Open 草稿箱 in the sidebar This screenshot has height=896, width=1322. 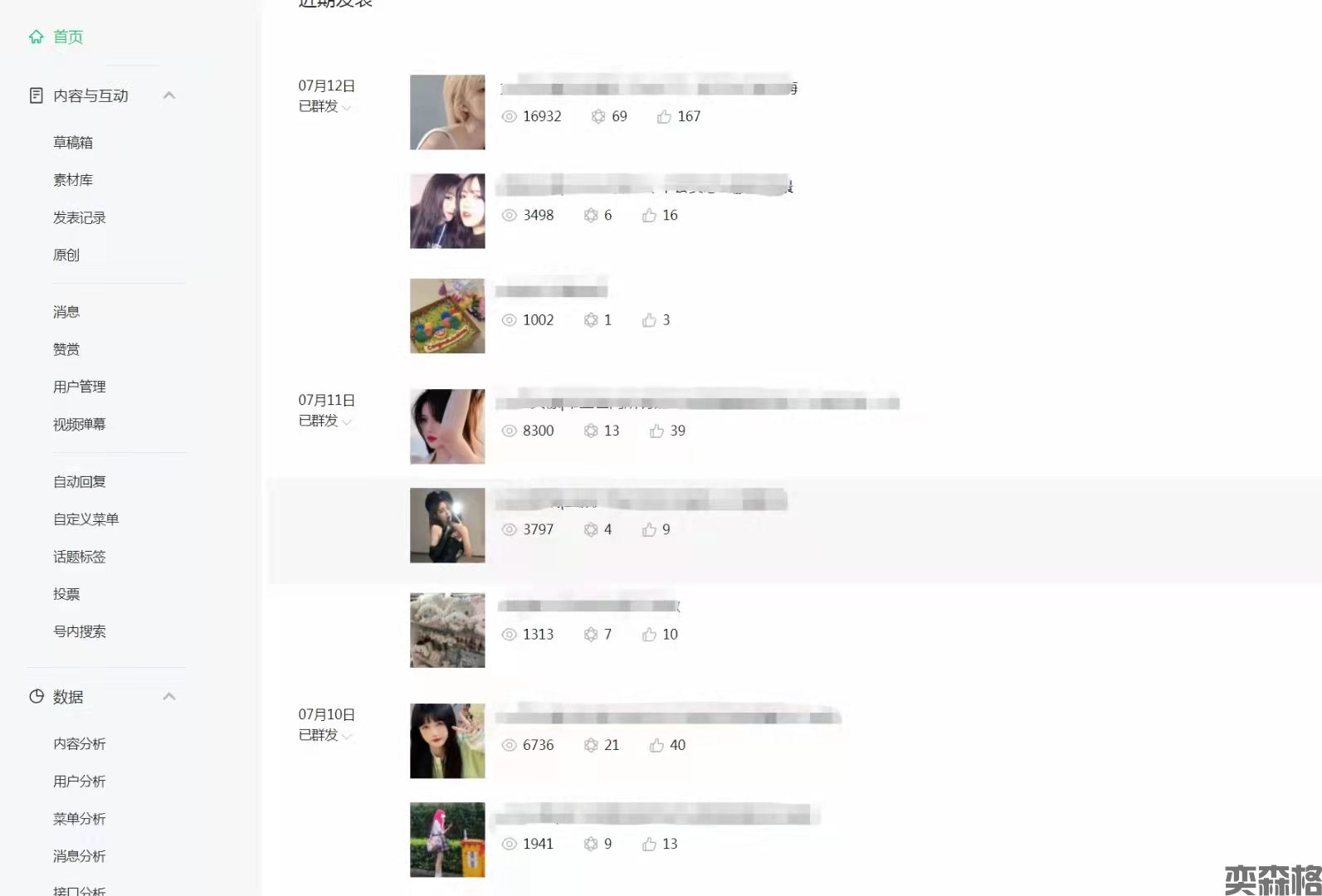tap(73, 143)
